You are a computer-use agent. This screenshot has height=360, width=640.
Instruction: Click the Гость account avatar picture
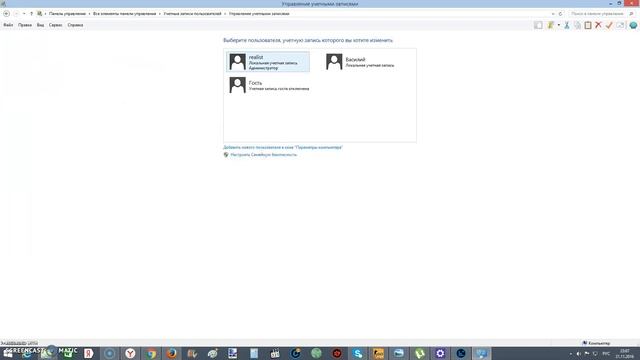(238, 85)
